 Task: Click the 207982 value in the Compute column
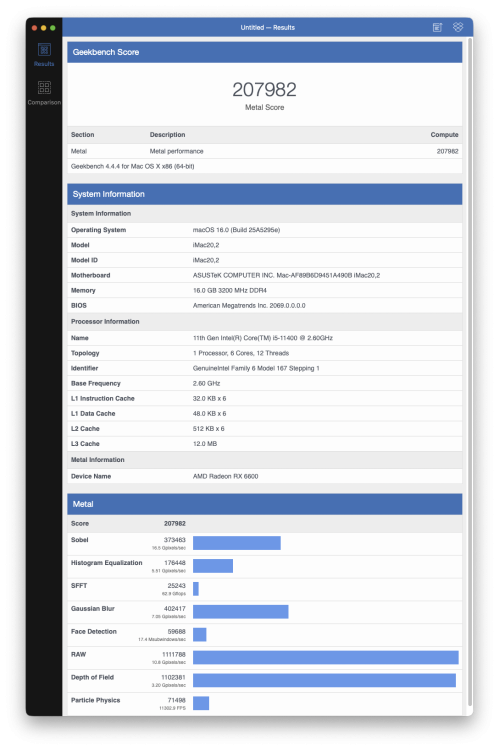coord(447,151)
